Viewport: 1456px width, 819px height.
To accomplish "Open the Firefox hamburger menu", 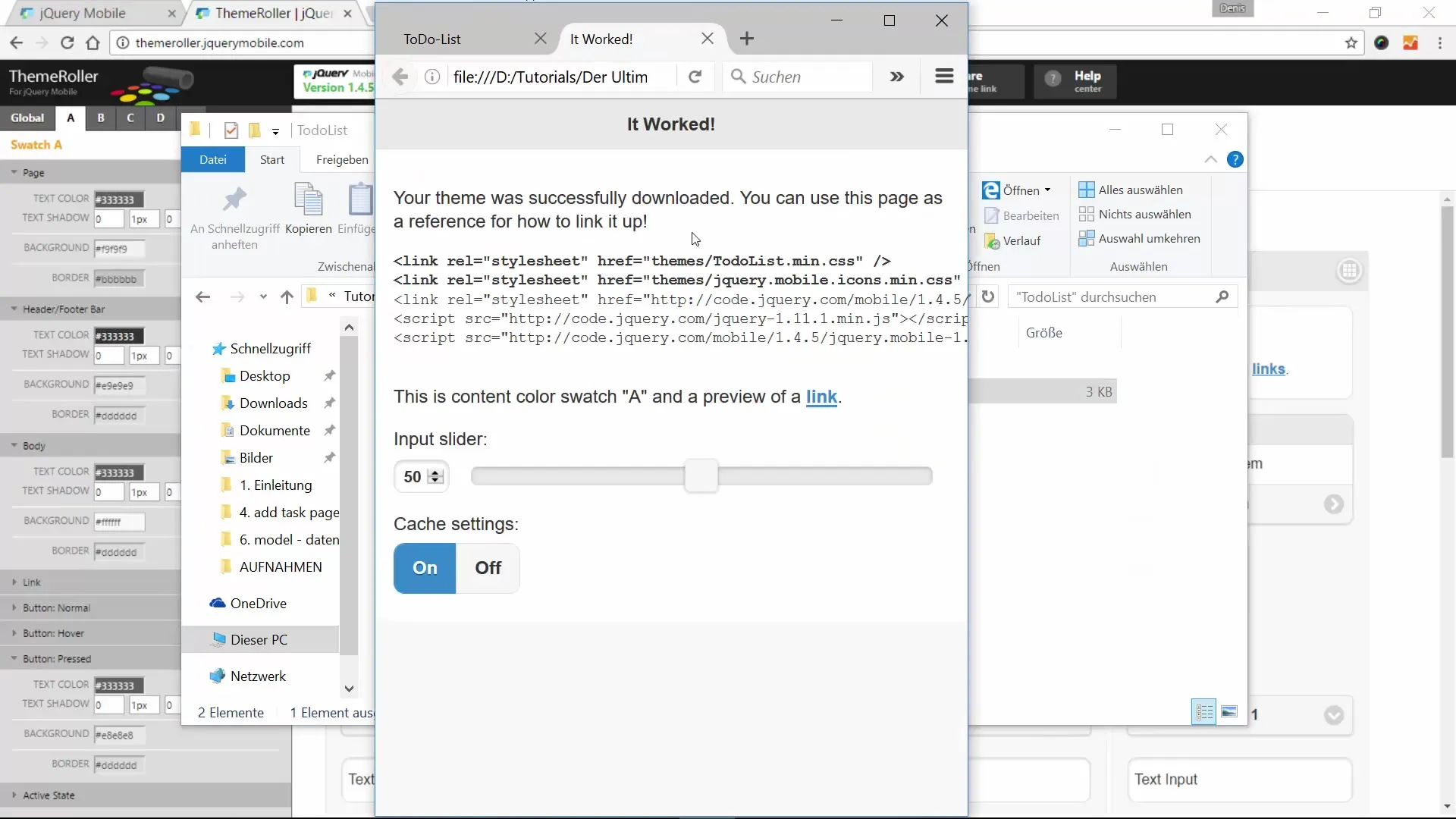I will click(x=944, y=77).
